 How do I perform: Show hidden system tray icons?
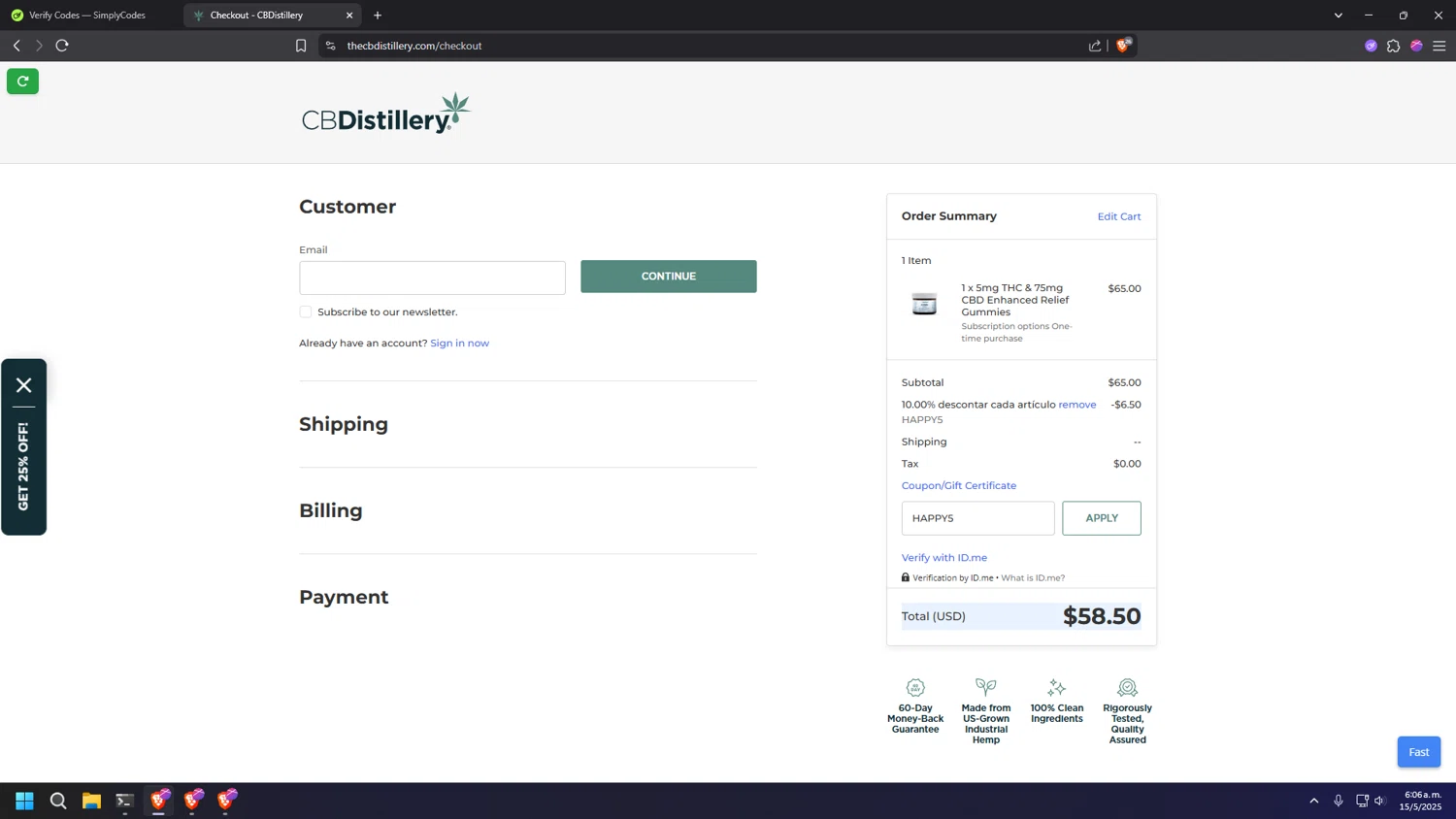[x=1314, y=801]
